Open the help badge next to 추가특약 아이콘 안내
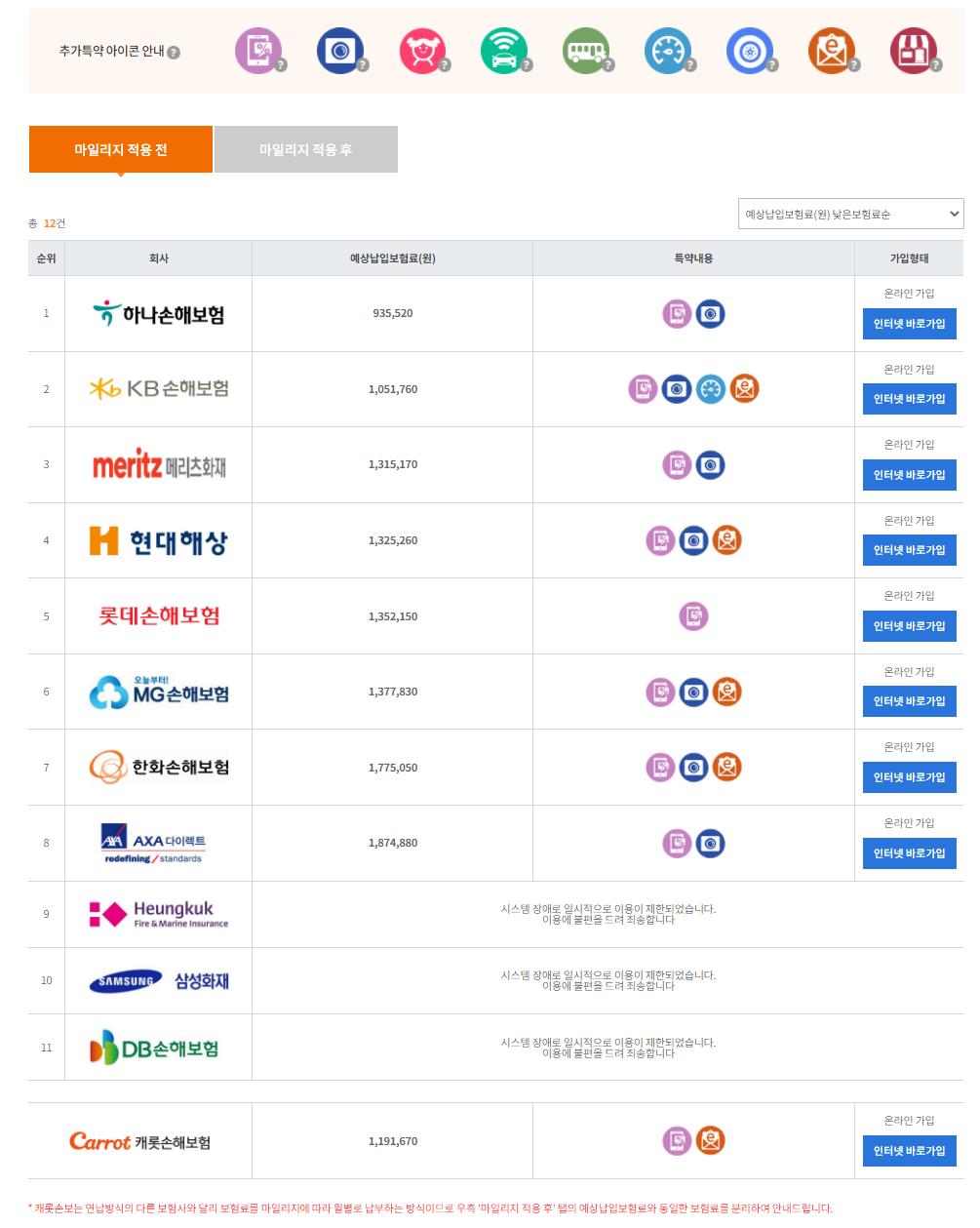This screenshot has height=1228, width=980. click(174, 53)
